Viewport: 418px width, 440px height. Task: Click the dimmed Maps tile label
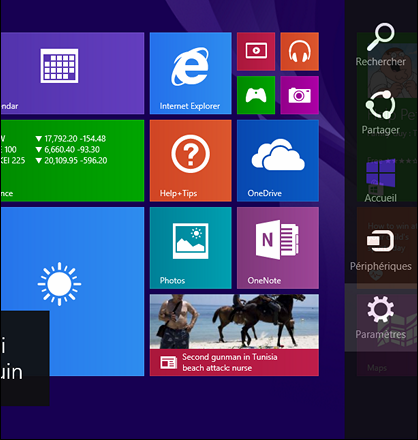tap(377, 368)
